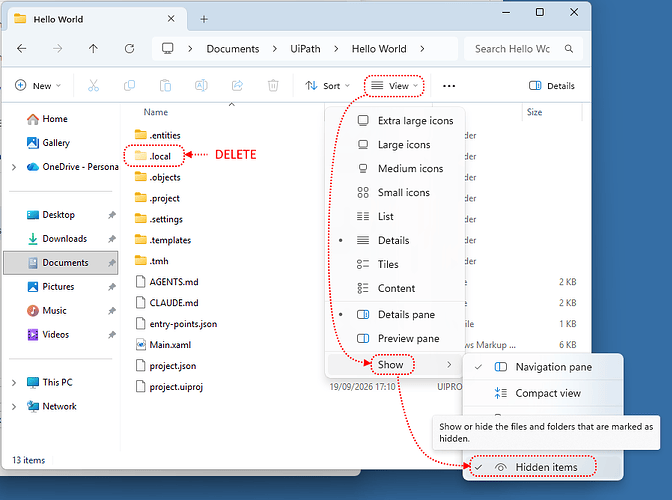Choose the Details layout option in View menu

395,241
